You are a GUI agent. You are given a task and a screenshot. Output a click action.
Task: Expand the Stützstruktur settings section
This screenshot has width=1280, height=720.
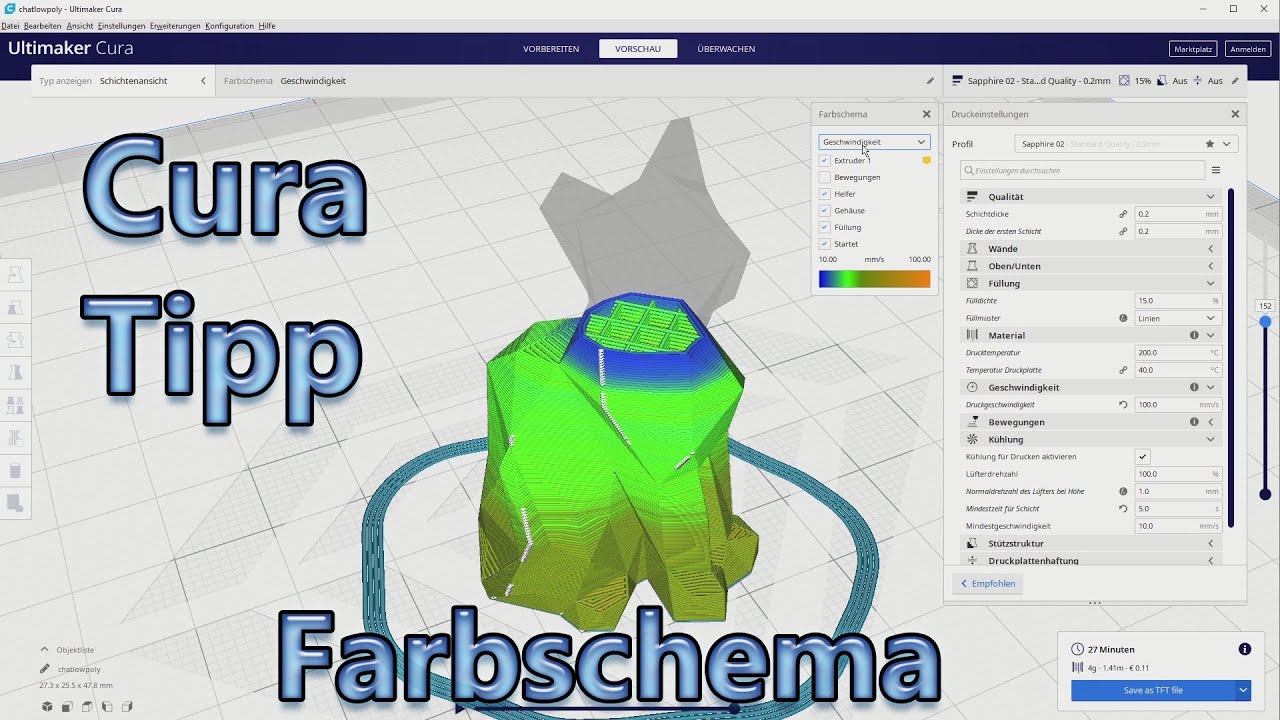[x=1090, y=543]
